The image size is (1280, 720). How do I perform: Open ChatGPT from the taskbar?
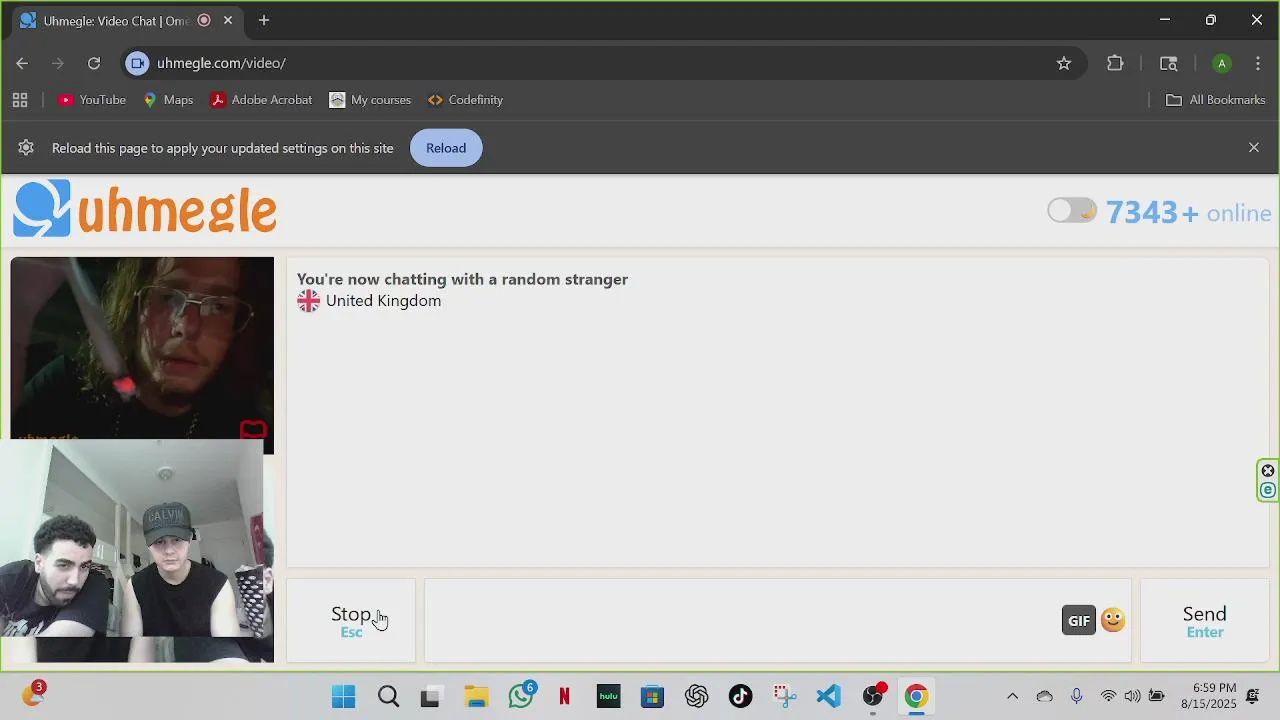pyautogui.click(x=696, y=696)
